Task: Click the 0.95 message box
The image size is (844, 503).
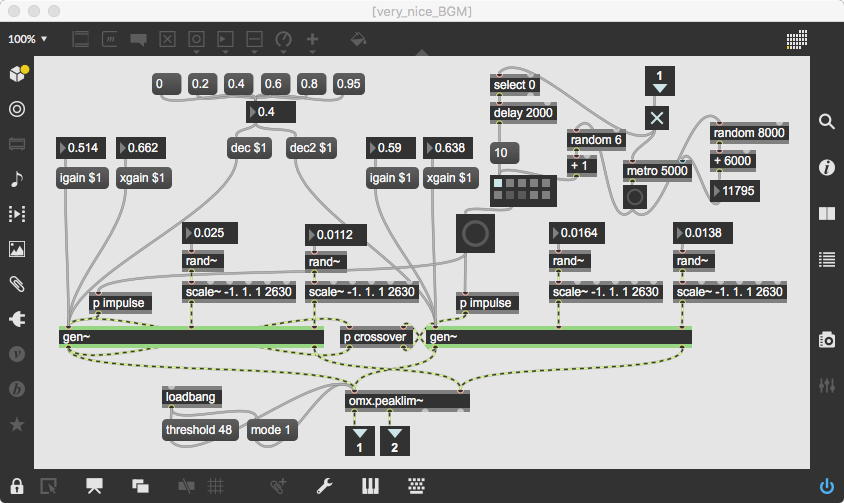Action: click(349, 84)
